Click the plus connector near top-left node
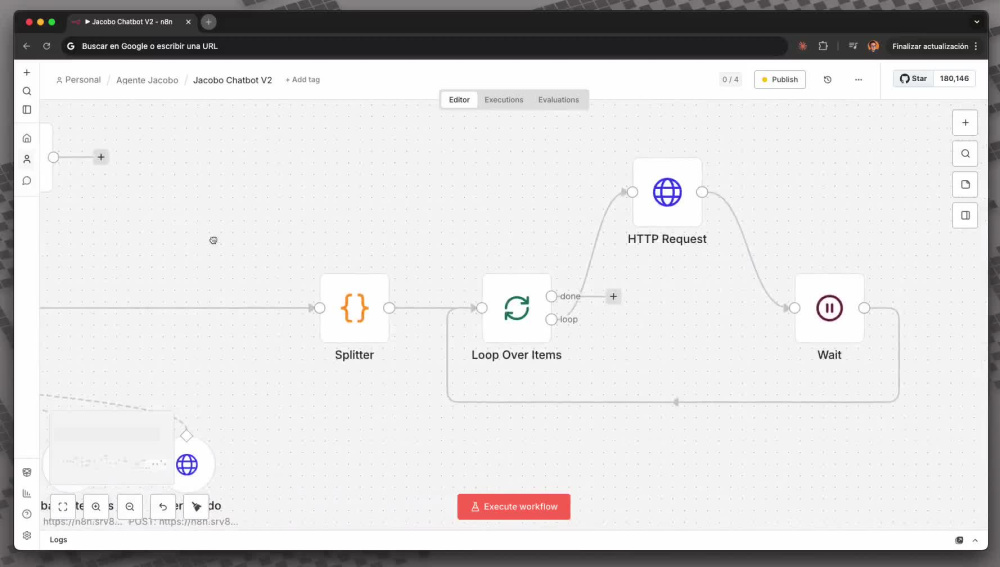 tap(101, 157)
